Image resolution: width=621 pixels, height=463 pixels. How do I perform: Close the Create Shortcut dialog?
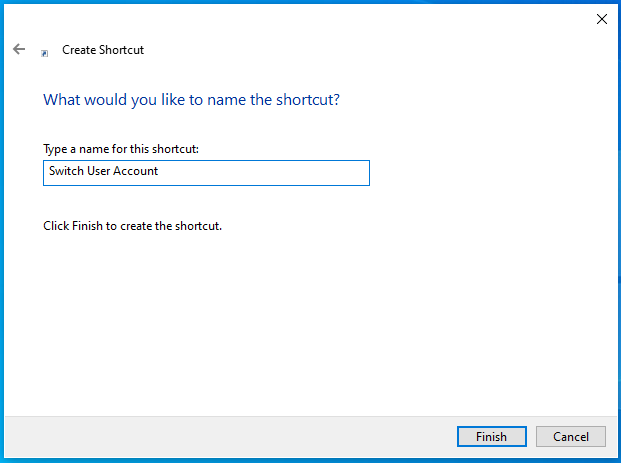click(602, 19)
